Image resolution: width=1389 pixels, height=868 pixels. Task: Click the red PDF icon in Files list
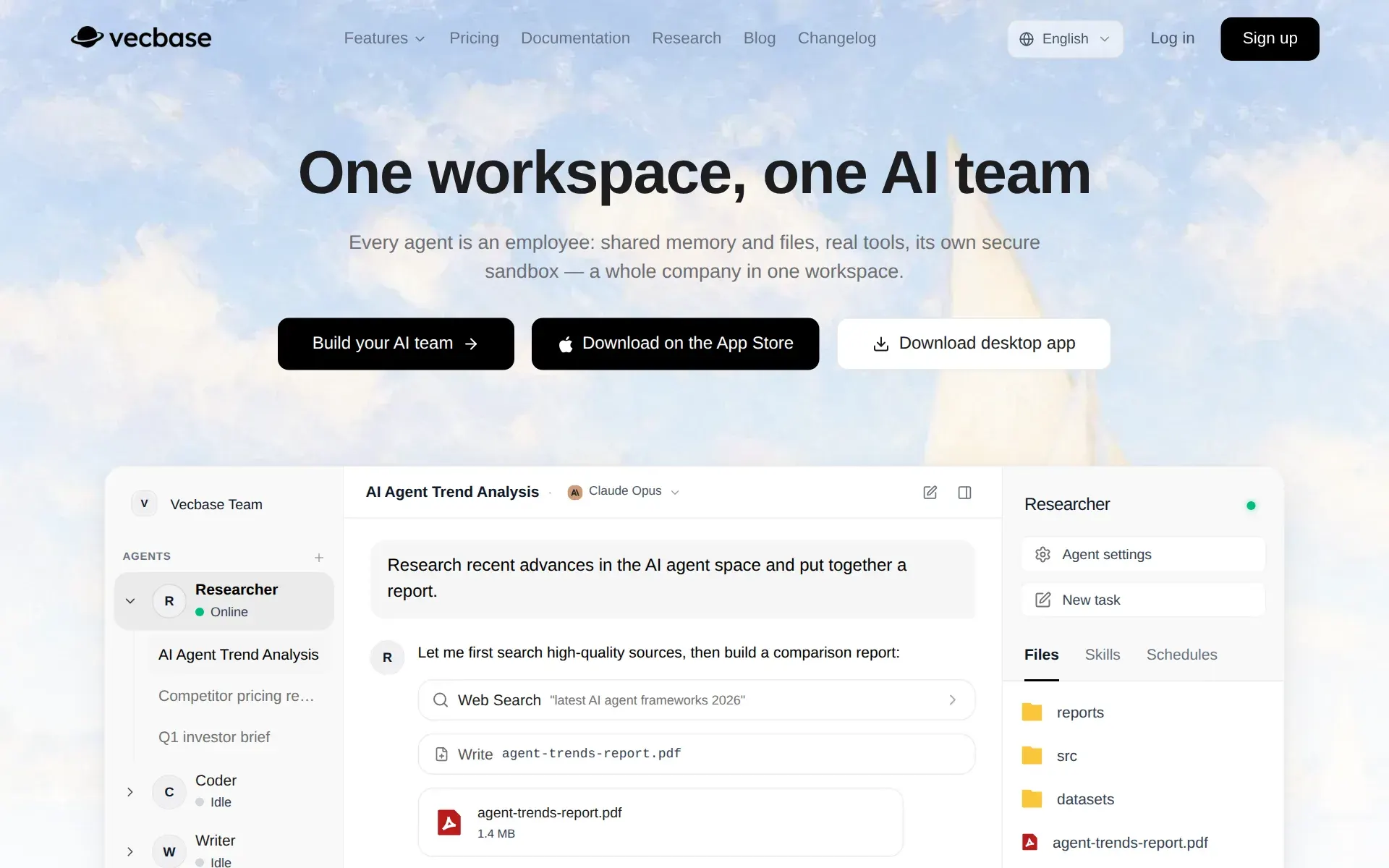click(1029, 842)
